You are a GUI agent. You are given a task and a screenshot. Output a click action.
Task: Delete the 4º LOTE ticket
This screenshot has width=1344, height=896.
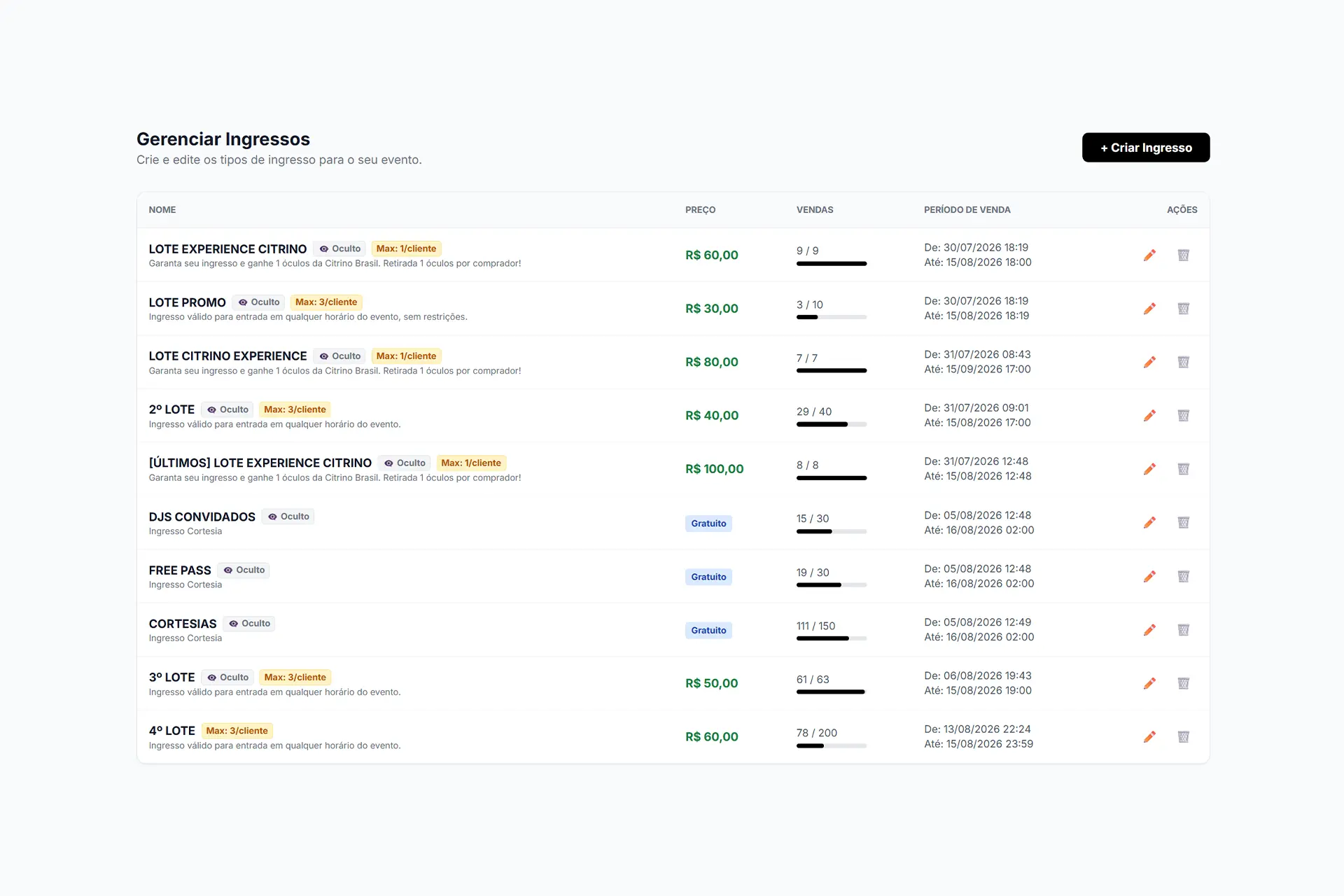pyautogui.click(x=1183, y=737)
